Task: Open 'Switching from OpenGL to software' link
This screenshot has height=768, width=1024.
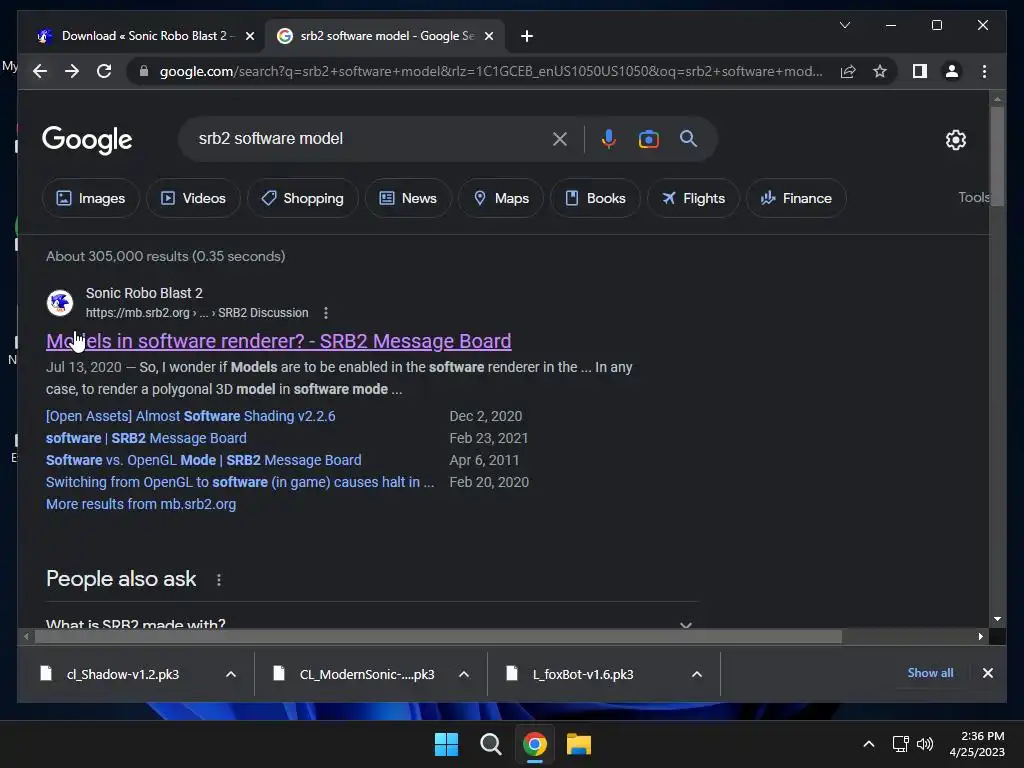Action: tap(240, 483)
